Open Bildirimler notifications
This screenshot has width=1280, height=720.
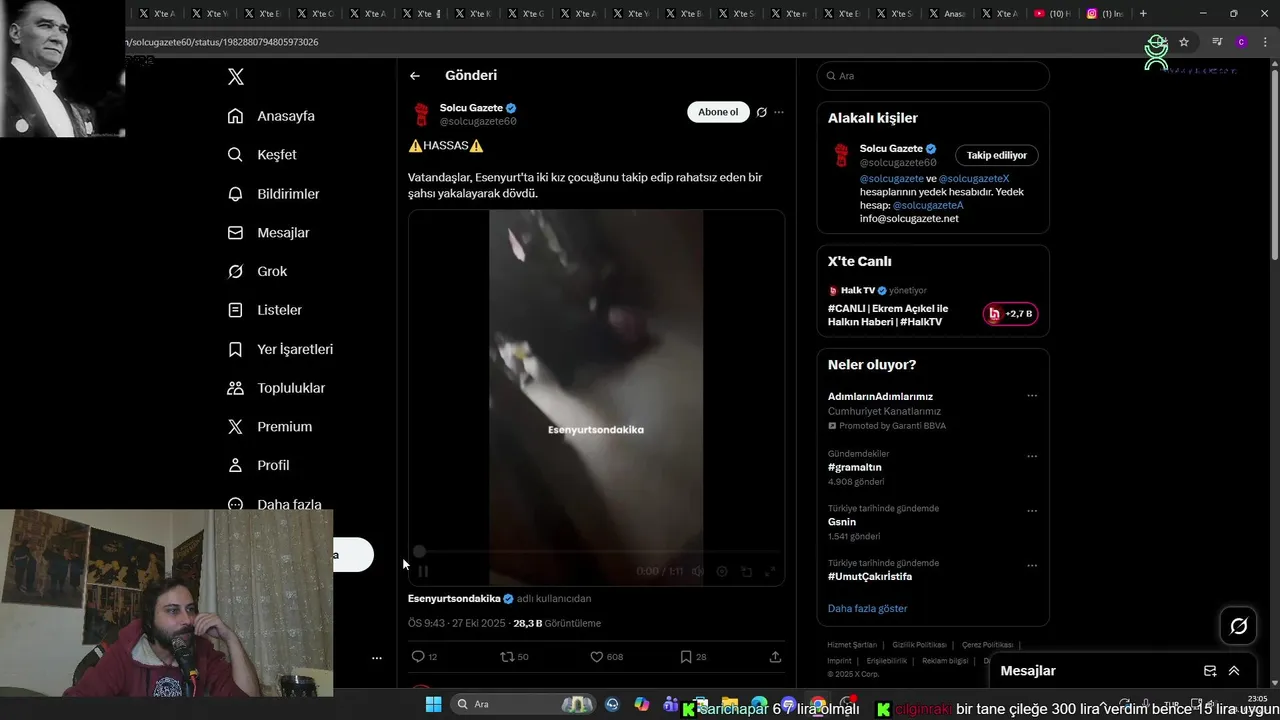click(x=273, y=194)
